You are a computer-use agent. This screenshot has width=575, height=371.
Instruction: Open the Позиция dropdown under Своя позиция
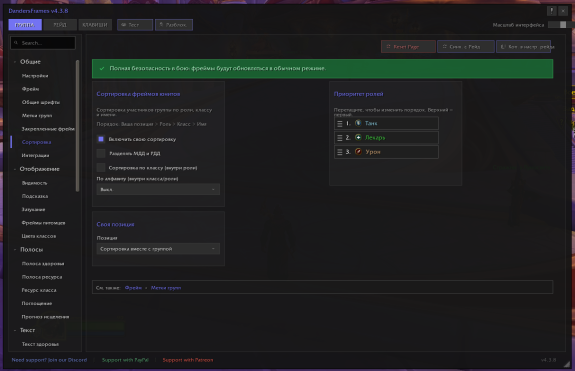point(158,249)
